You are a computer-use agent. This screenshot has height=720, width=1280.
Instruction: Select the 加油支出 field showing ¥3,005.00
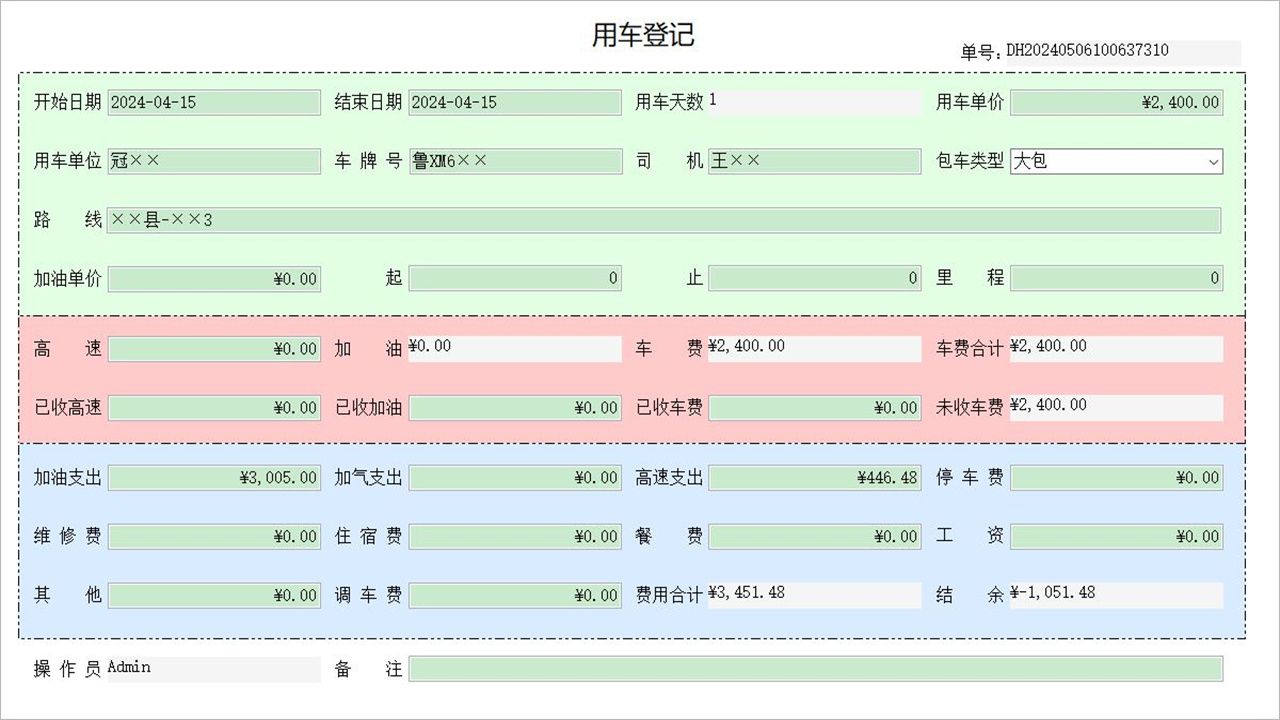pyautogui.click(x=214, y=478)
